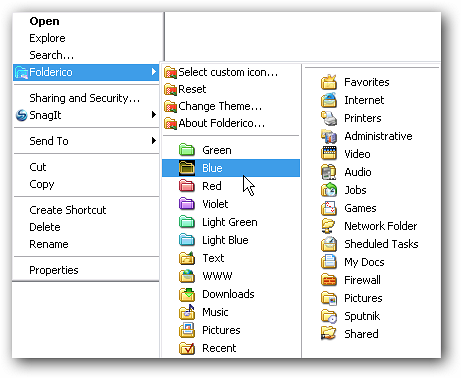Click the Video film folder icon

(329, 154)
